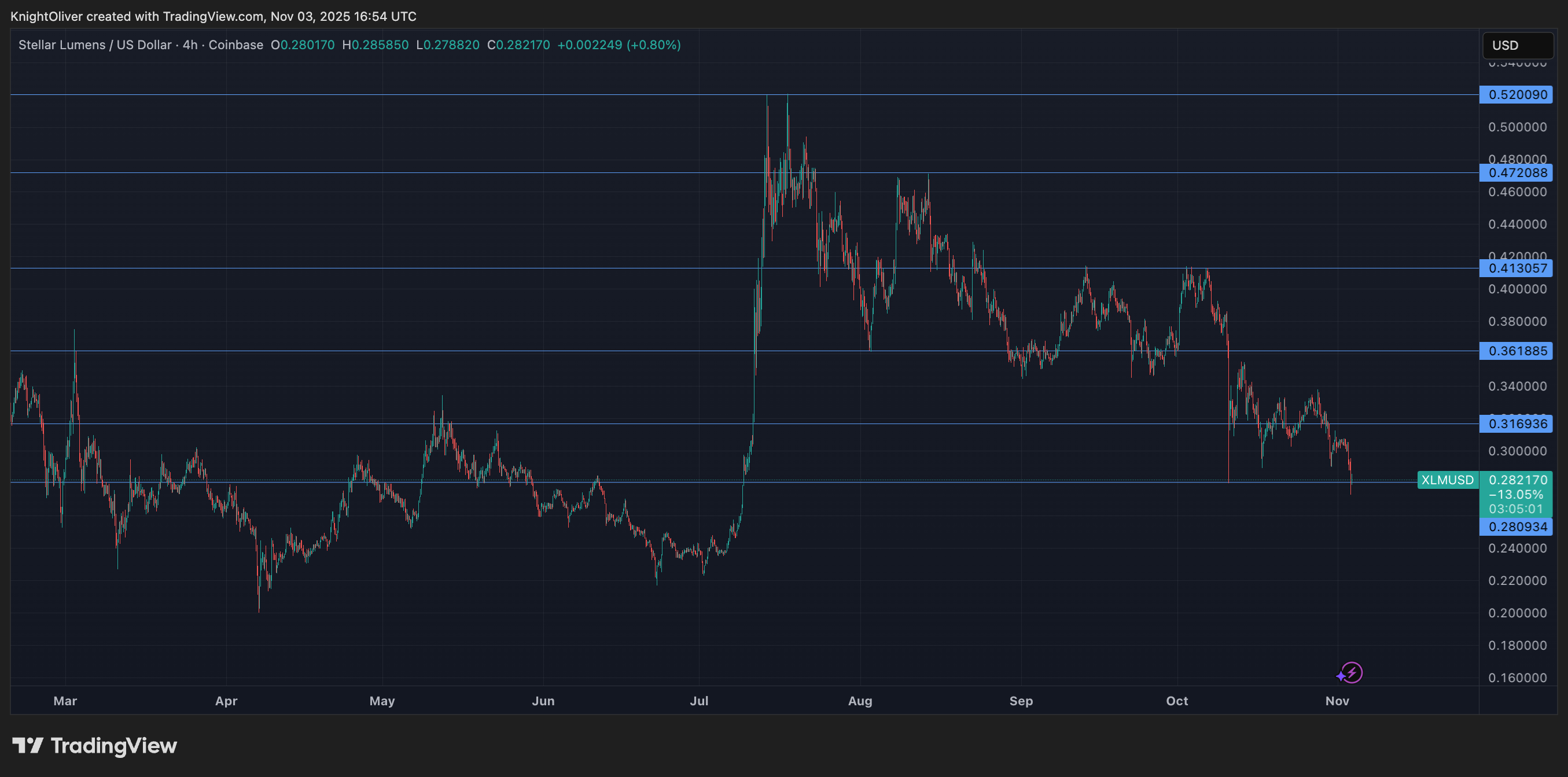Open the 4h timeframe selector in the legend
The width and height of the screenshot is (1568, 777).
click(190, 45)
